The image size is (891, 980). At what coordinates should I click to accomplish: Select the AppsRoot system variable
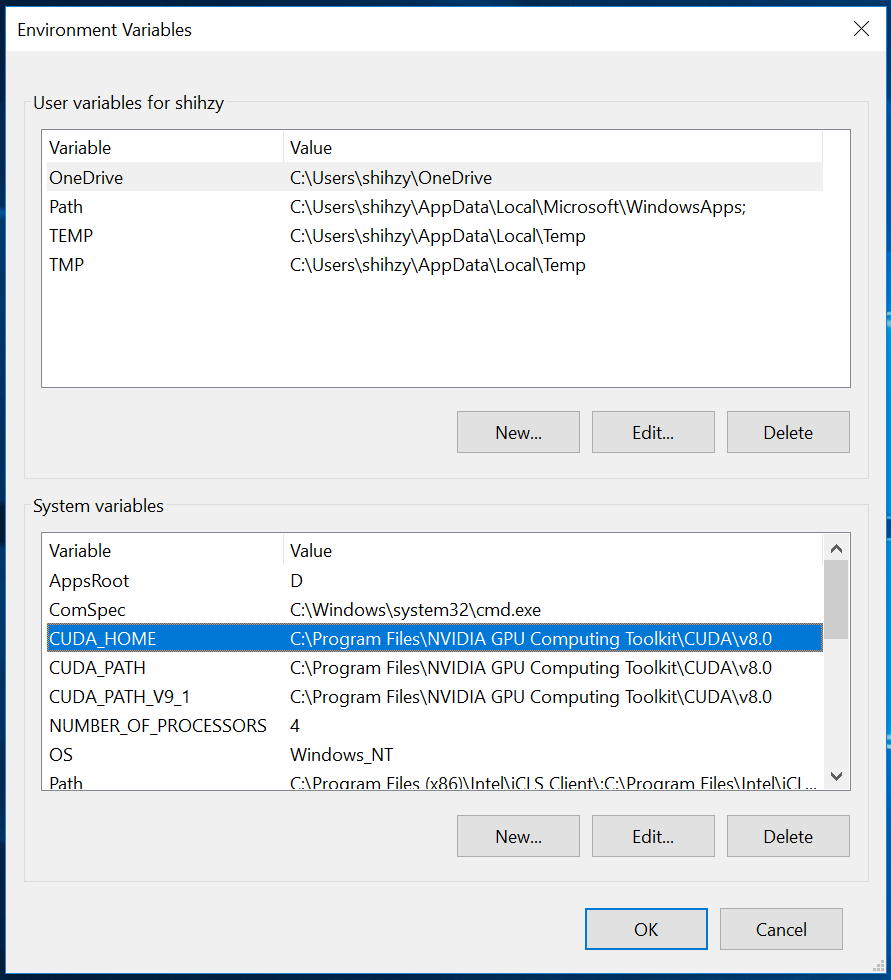pos(435,581)
